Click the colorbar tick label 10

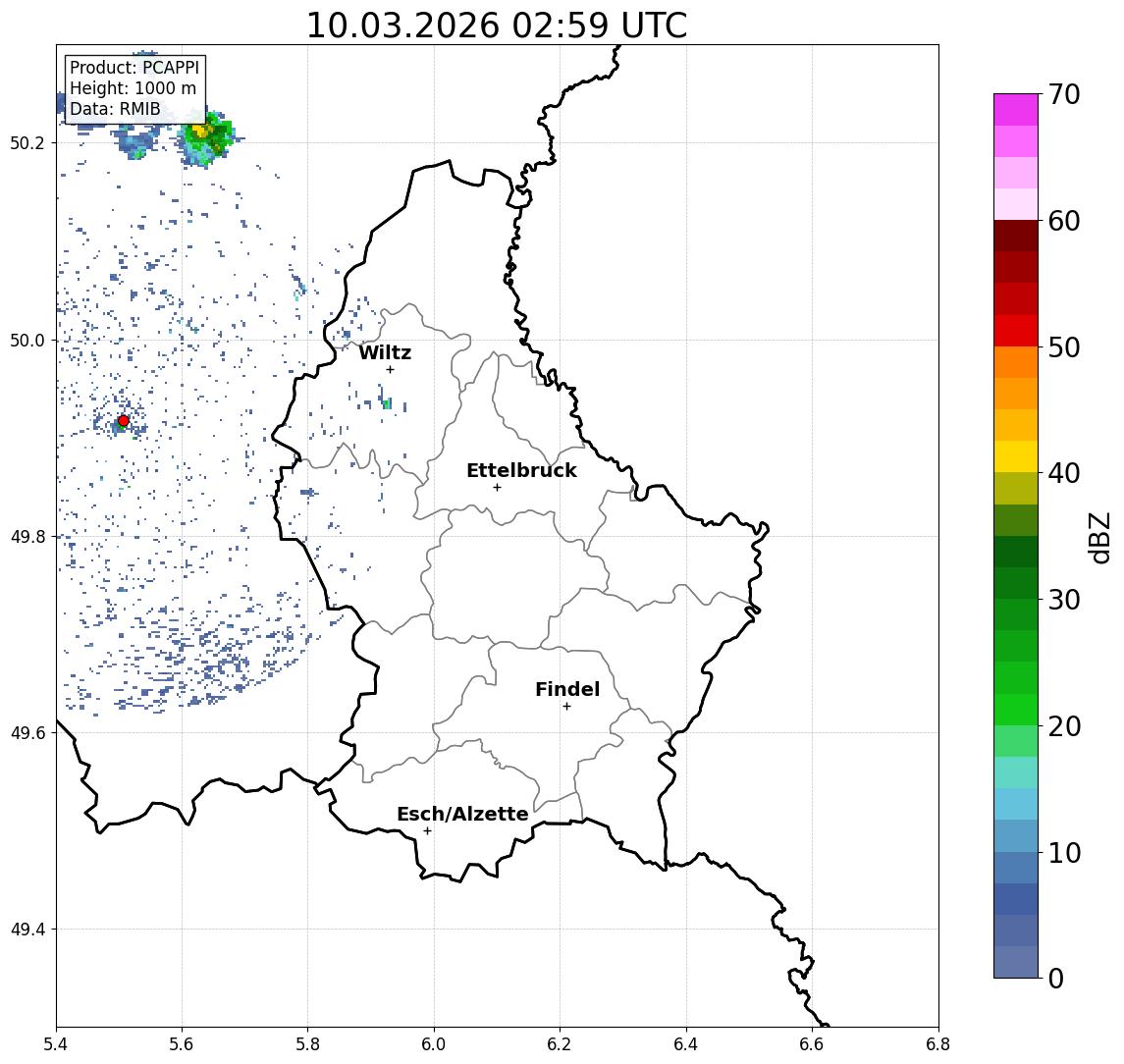coord(1064,852)
